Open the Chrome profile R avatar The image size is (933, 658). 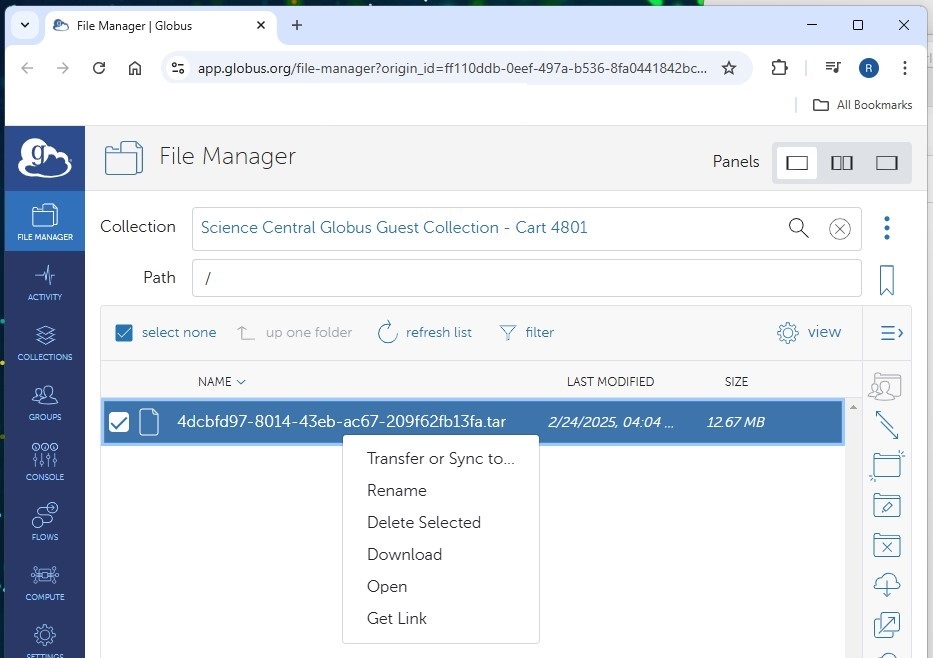point(869,68)
